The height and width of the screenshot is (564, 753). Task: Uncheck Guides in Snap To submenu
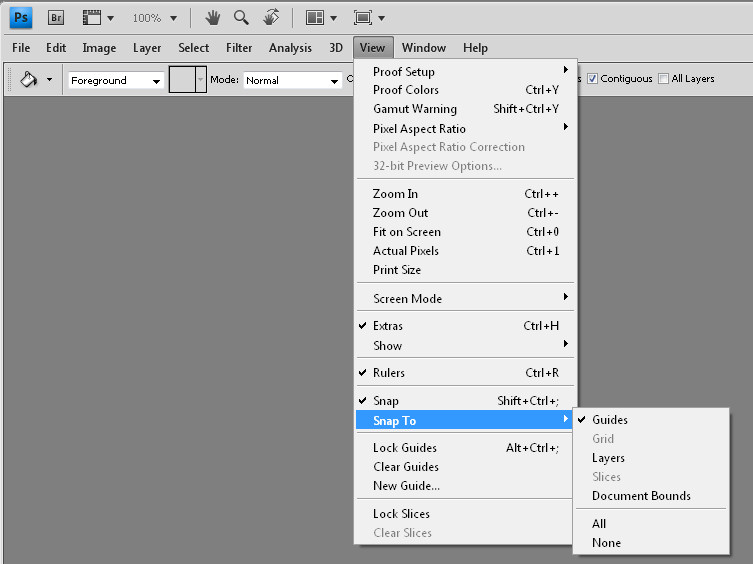(x=651, y=419)
